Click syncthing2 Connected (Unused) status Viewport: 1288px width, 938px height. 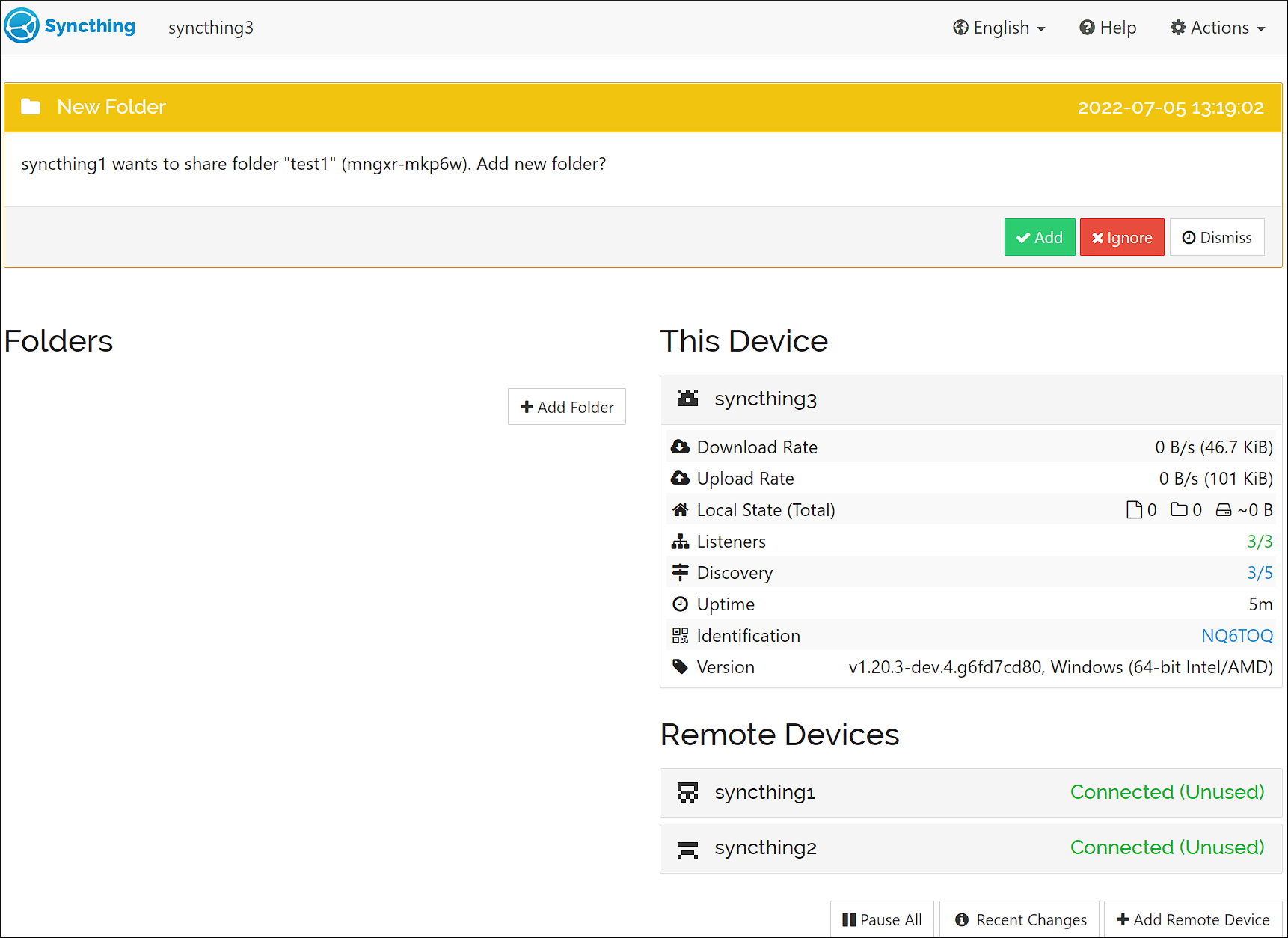pyautogui.click(x=1167, y=847)
